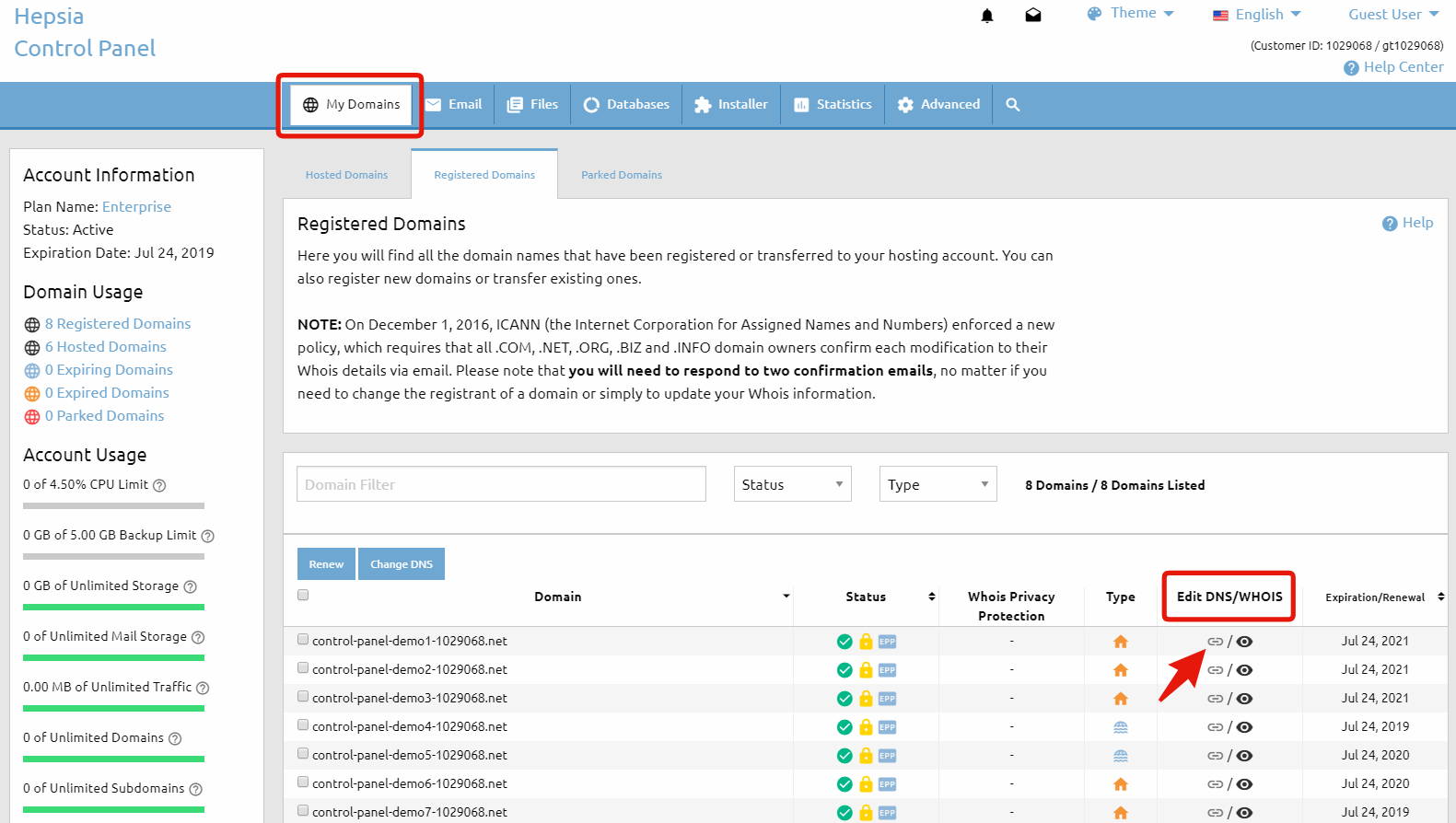Click the EPP icon for control-panel-demo2
The height and width of the screenshot is (823, 1456).
click(x=887, y=670)
